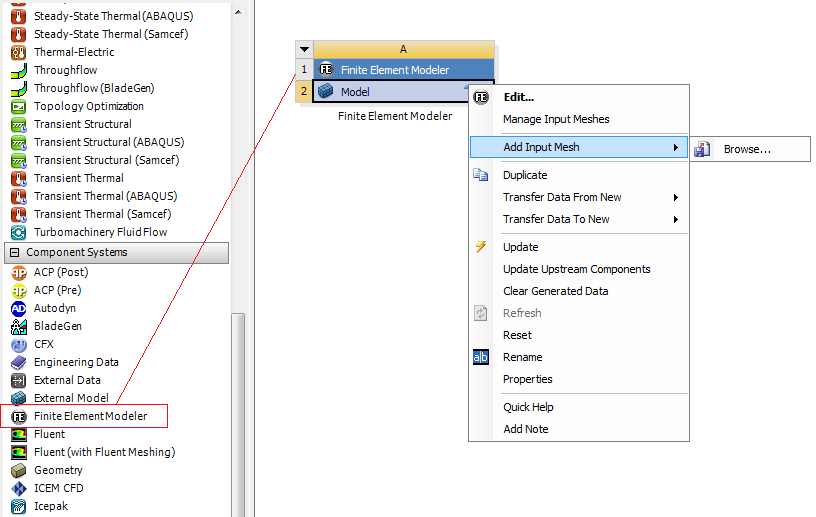Click the Browse mesh file icon
Image resolution: width=816 pixels, height=517 pixels.
702,149
